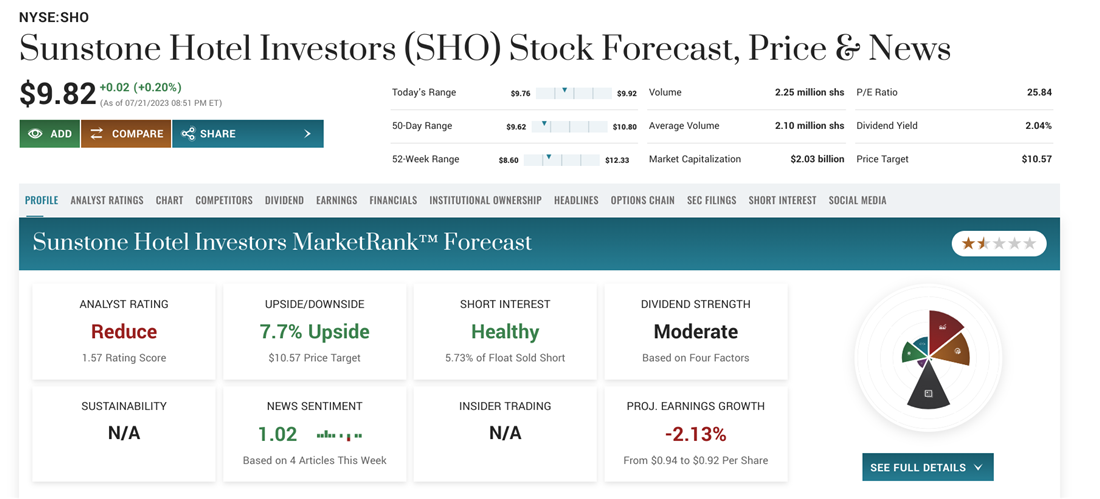Click the Today's Range indicator bar
This screenshot has width=1100, height=499.
(x=573, y=93)
